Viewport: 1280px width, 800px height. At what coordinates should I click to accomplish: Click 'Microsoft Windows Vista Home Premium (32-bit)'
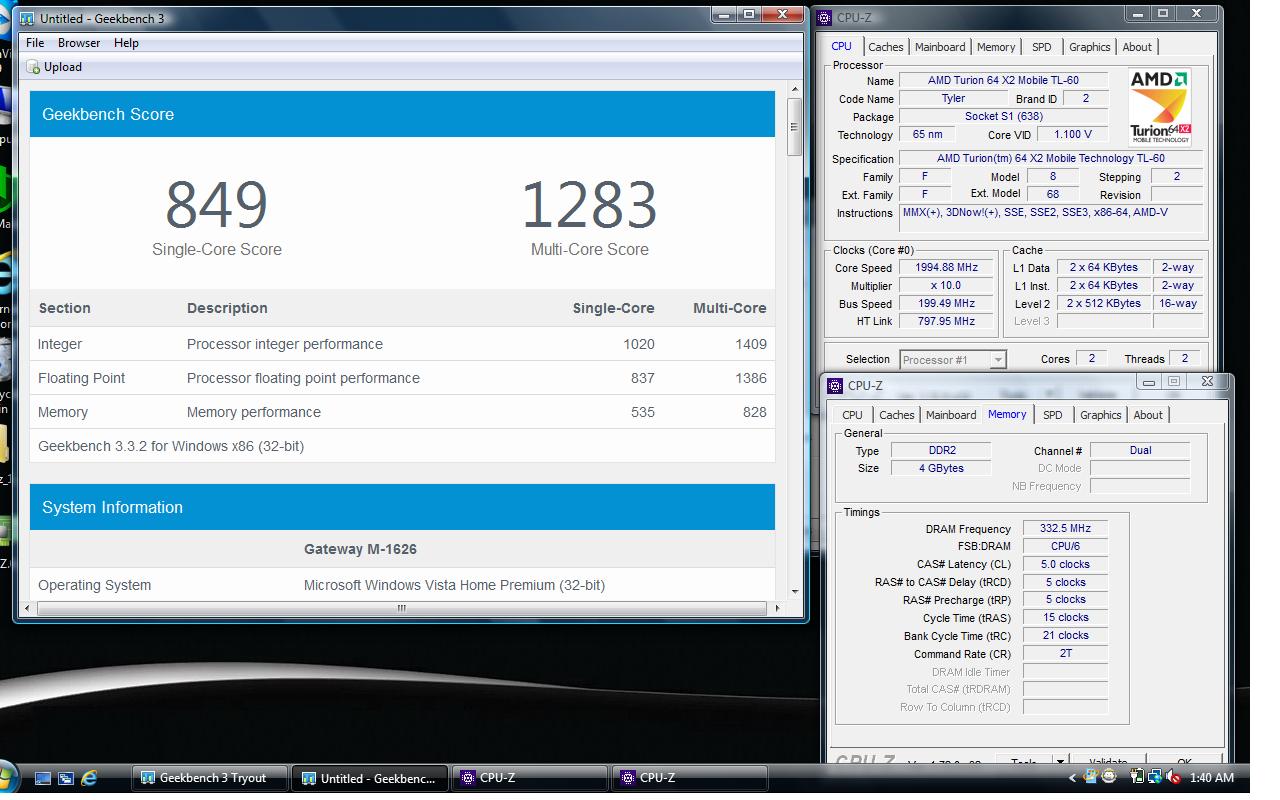454,585
